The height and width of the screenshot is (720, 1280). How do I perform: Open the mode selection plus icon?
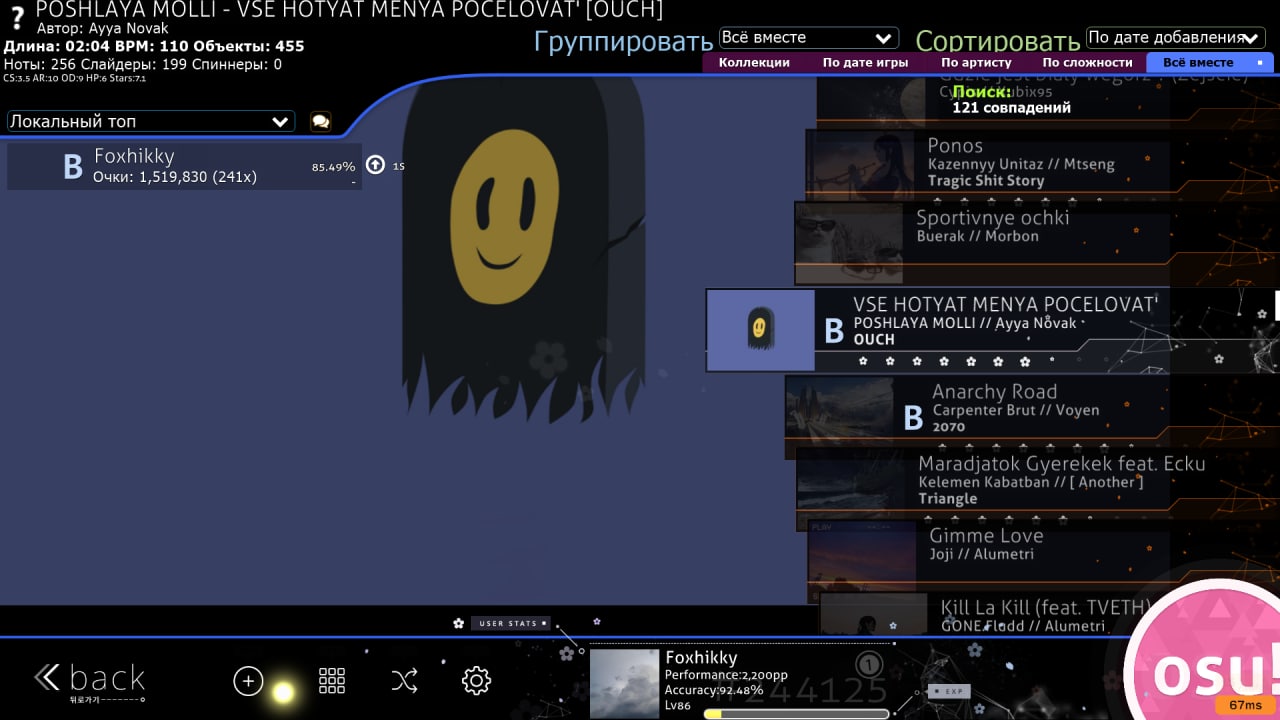click(248, 681)
